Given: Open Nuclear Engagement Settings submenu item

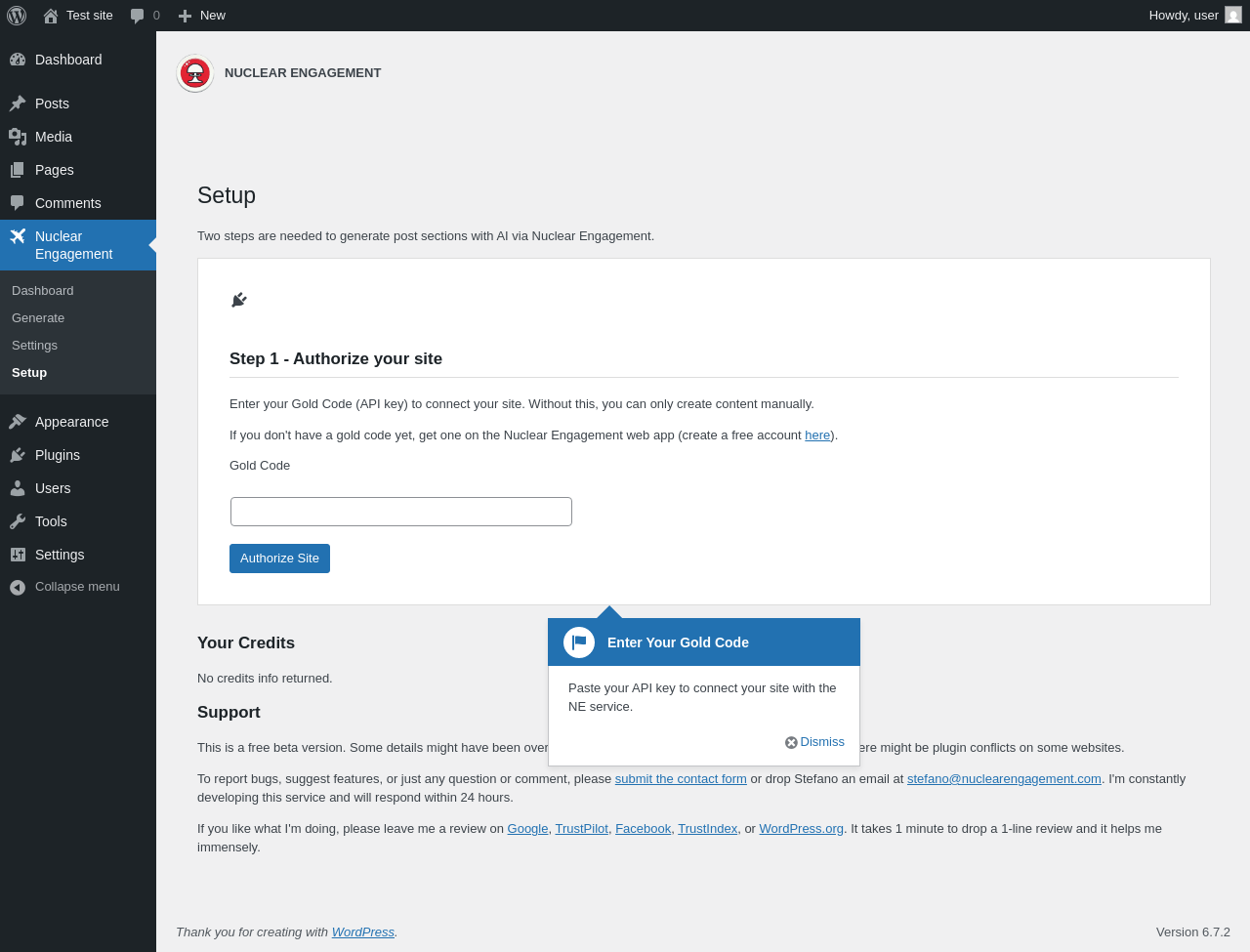Looking at the screenshot, I should click(x=78, y=346).
